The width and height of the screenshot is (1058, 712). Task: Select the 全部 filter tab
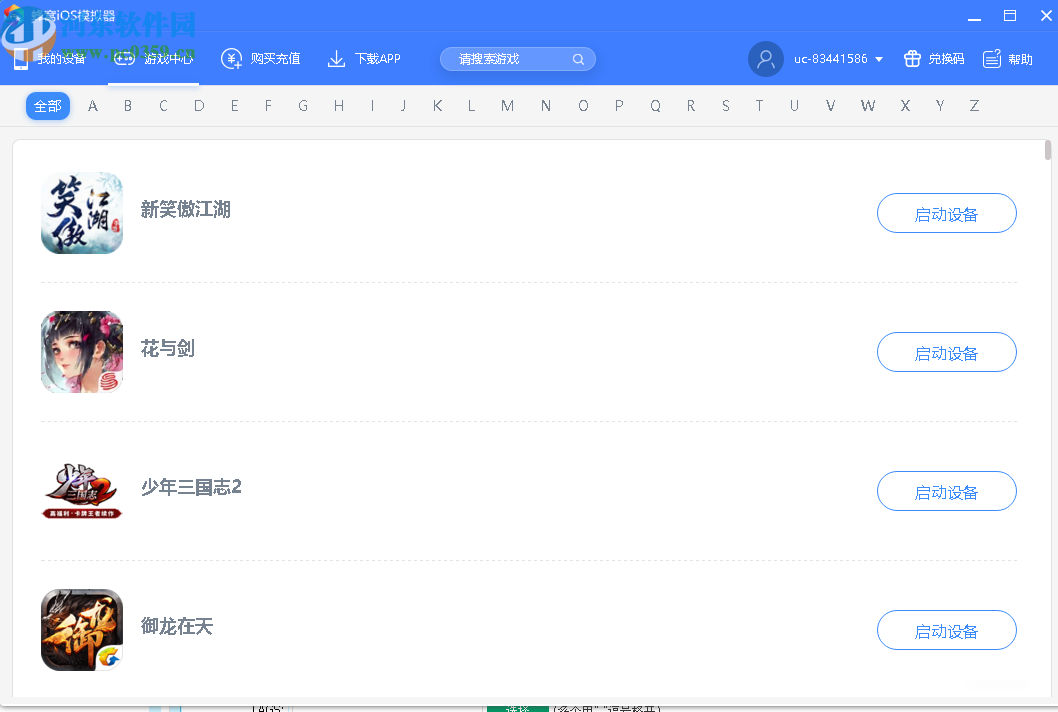point(47,105)
